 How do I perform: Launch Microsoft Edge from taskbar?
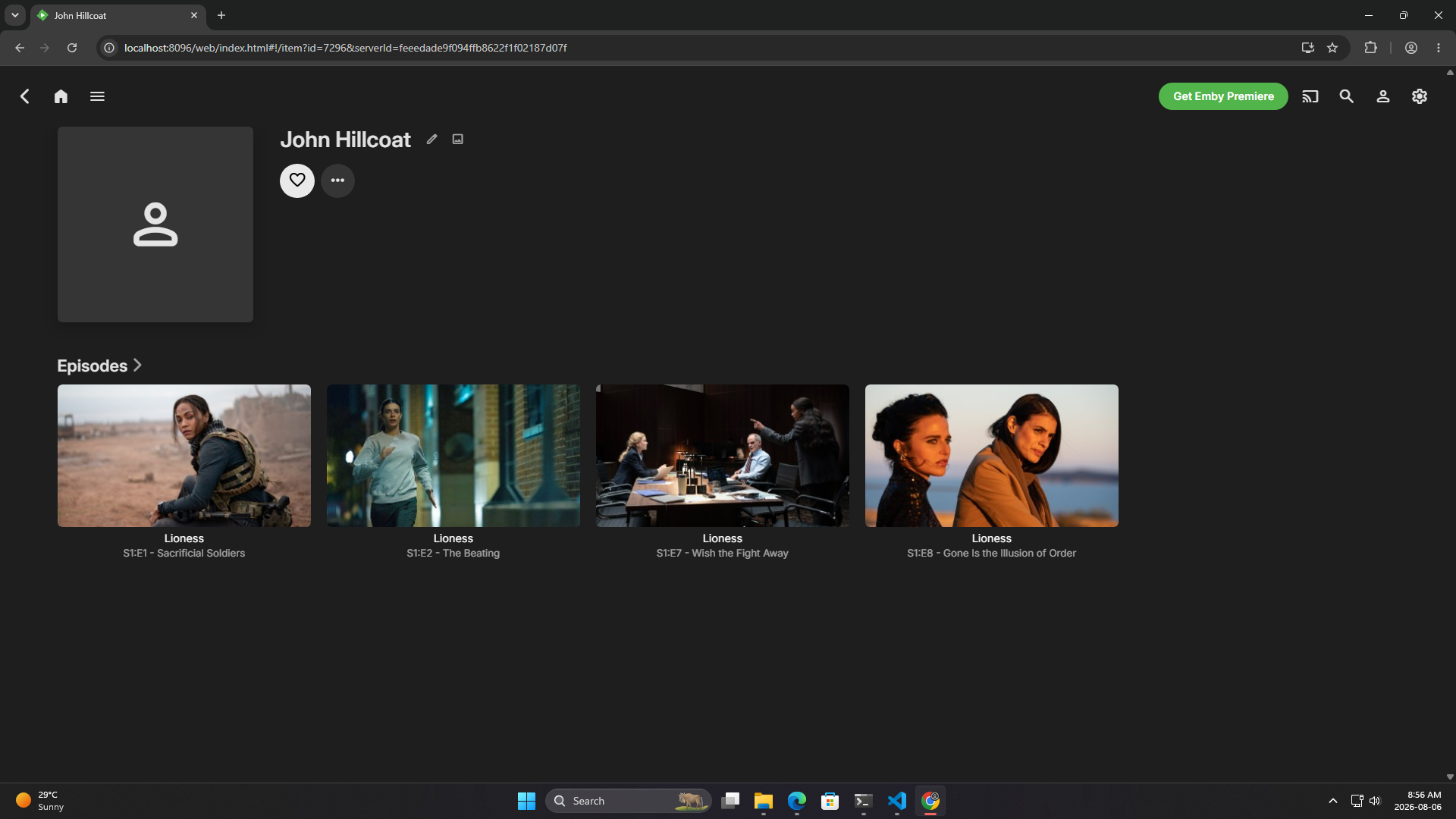coord(797,801)
